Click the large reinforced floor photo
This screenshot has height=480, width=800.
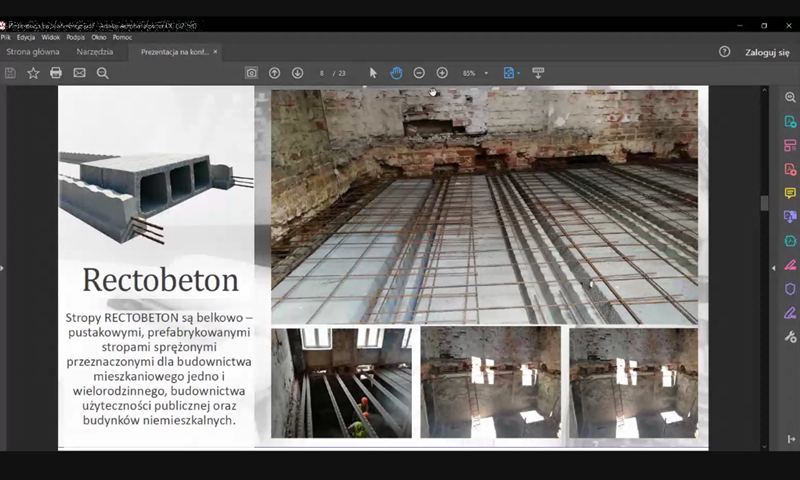pos(484,207)
